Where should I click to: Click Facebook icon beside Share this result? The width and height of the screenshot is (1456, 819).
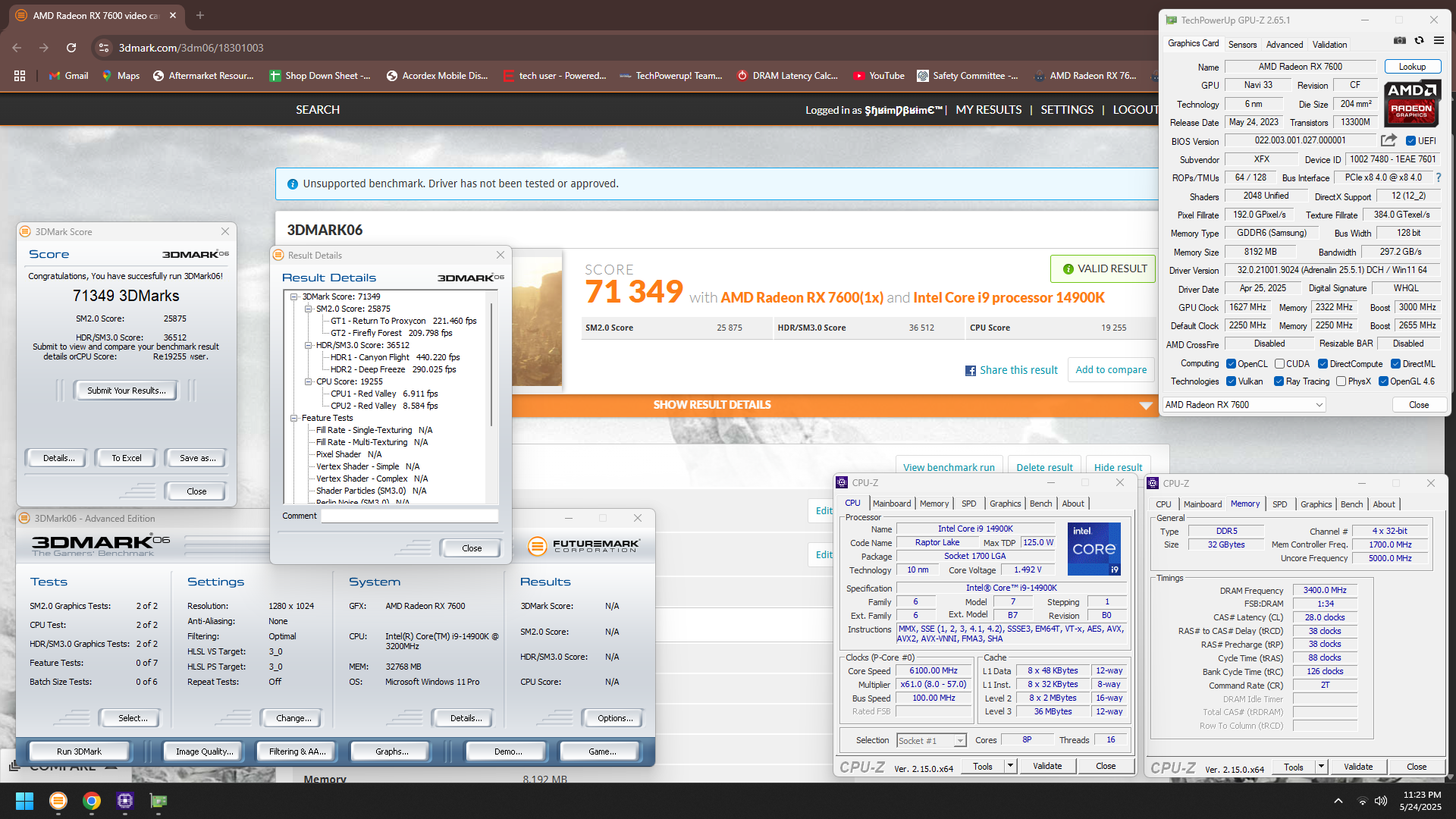tap(970, 371)
